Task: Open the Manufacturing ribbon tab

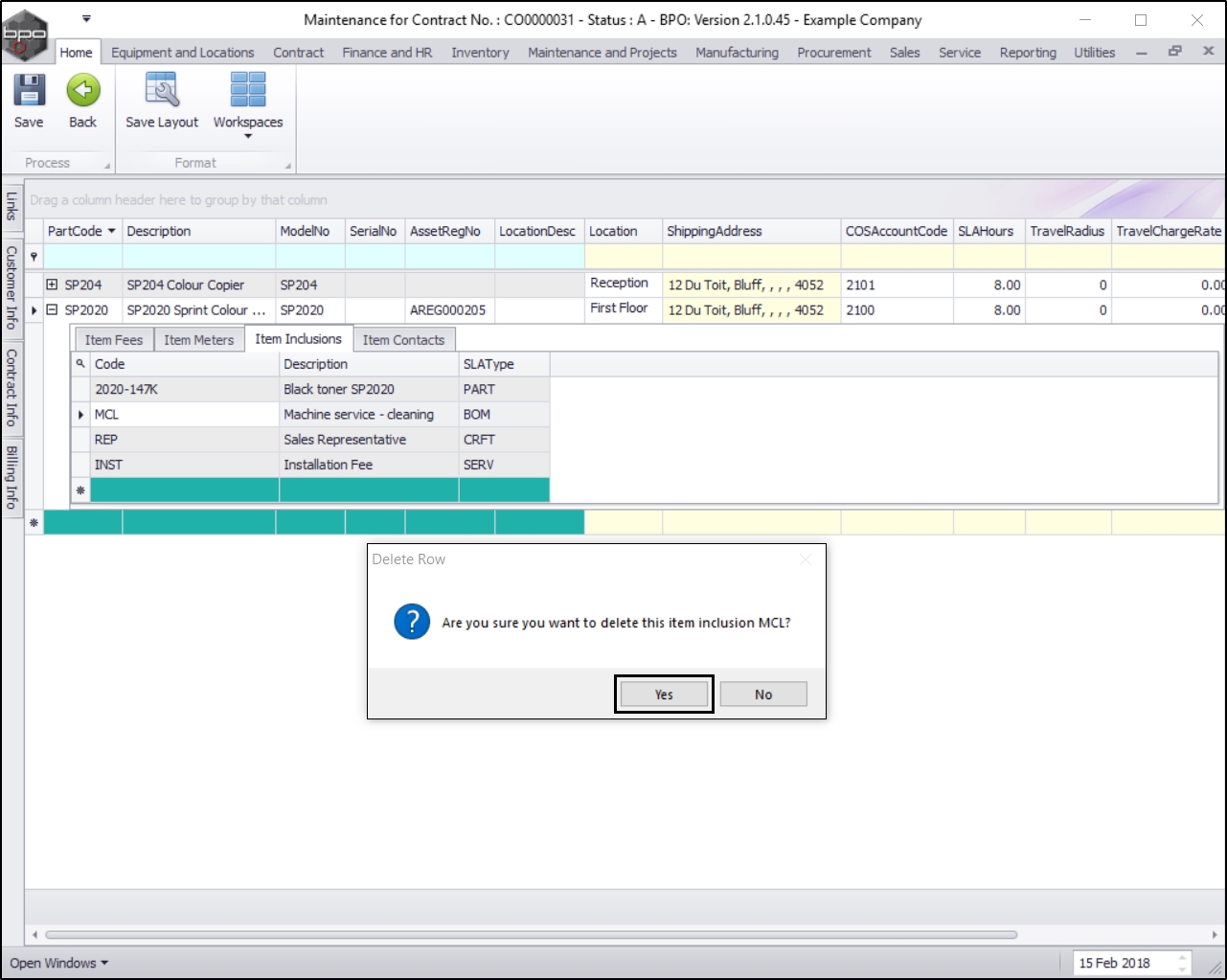Action: 737,53
